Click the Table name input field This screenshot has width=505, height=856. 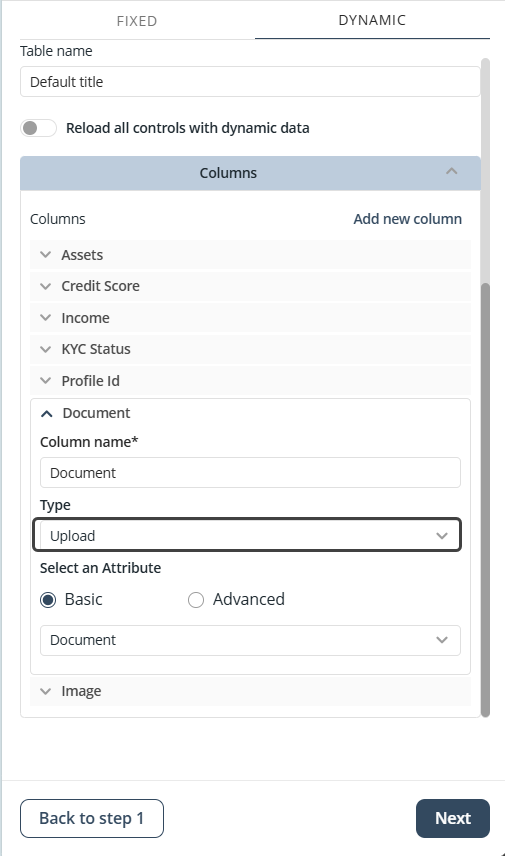pyautogui.click(x=250, y=82)
